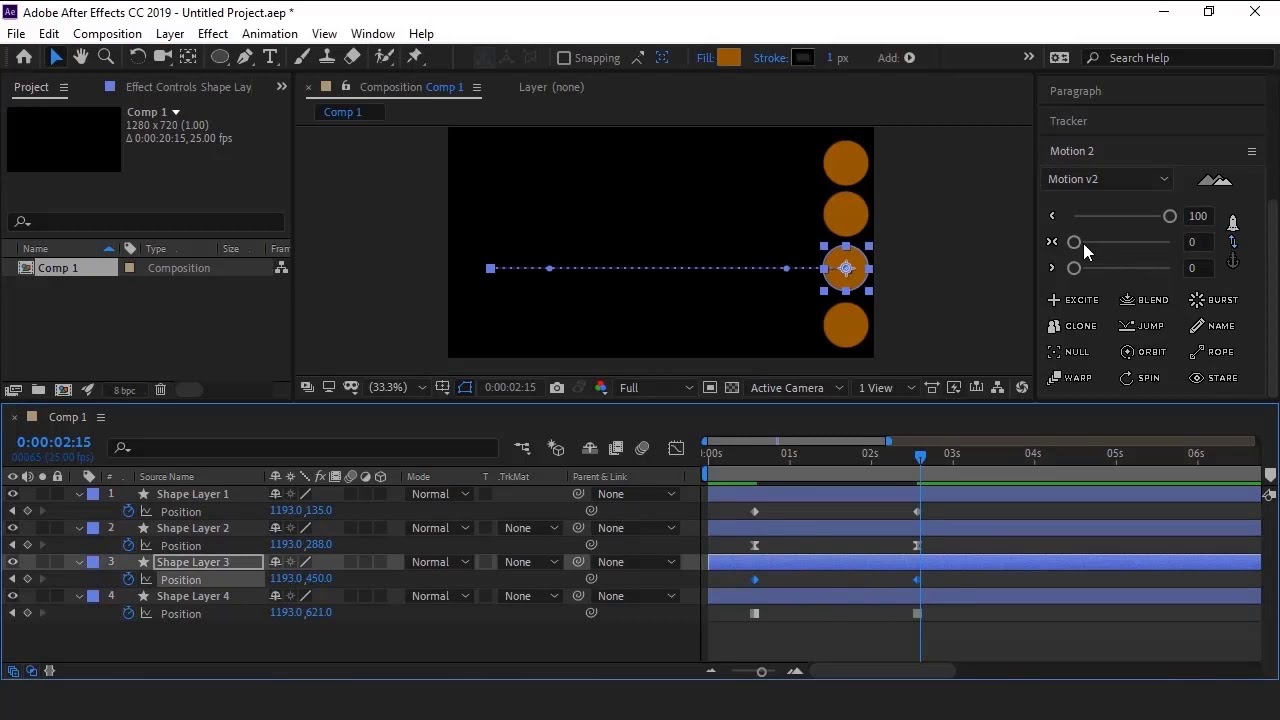Click the top Motion 2 slider handle at 100
The width and height of the screenshot is (1280, 720).
(x=1169, y=216)
